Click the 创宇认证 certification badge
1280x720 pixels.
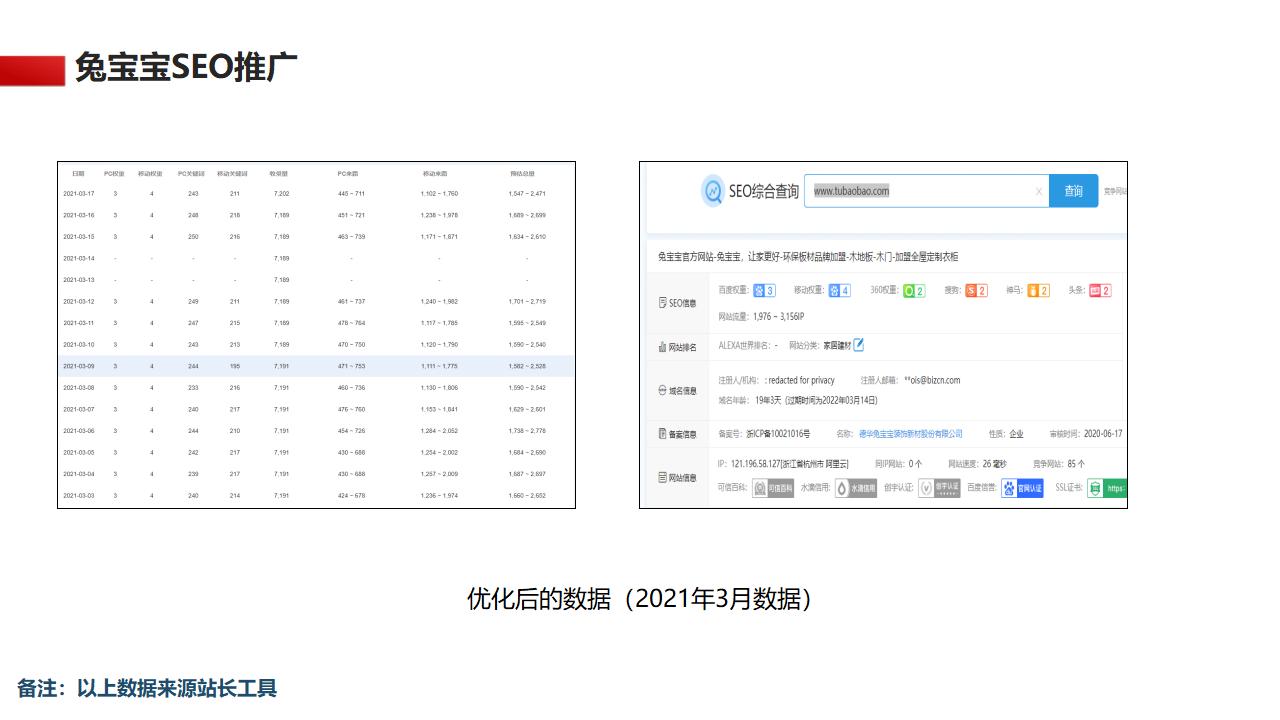tap(940, 488)
